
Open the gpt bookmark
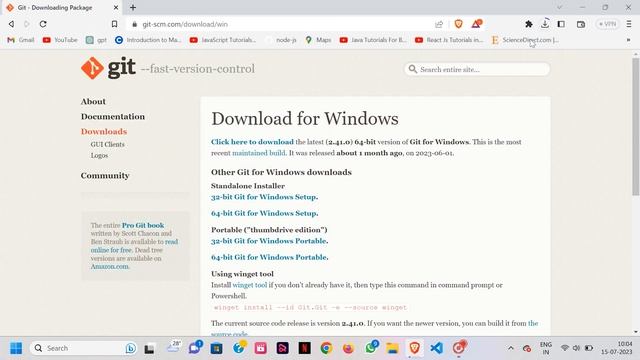point(96,40)
